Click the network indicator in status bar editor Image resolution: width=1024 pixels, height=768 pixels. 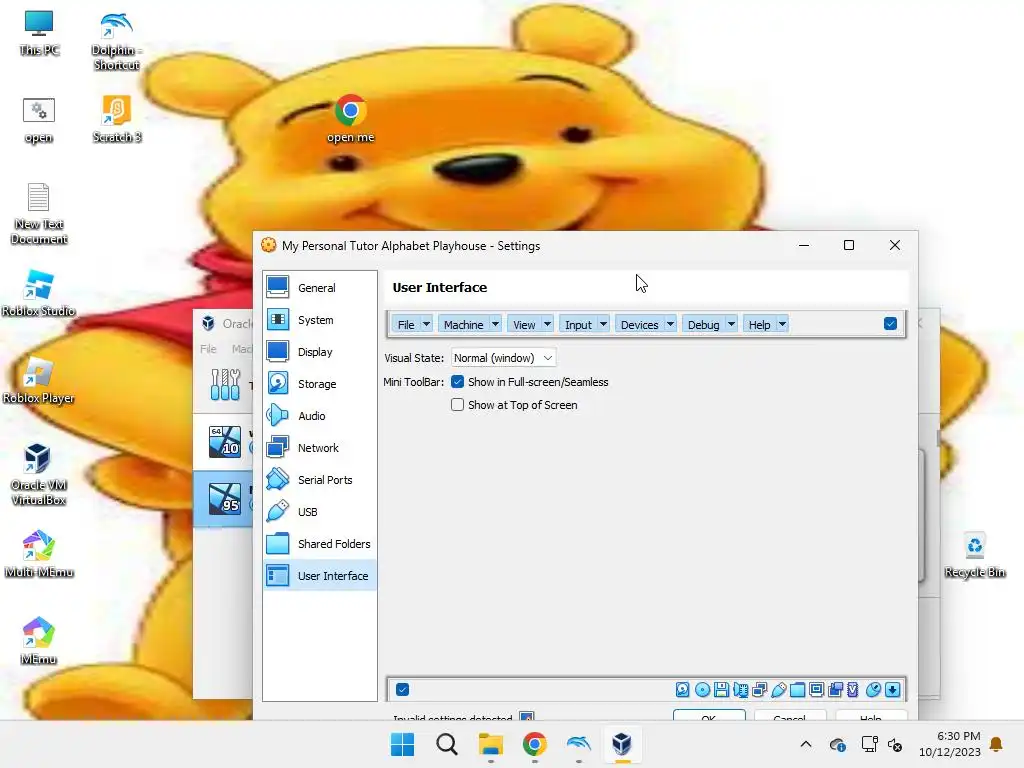click(x=760, y=690)
